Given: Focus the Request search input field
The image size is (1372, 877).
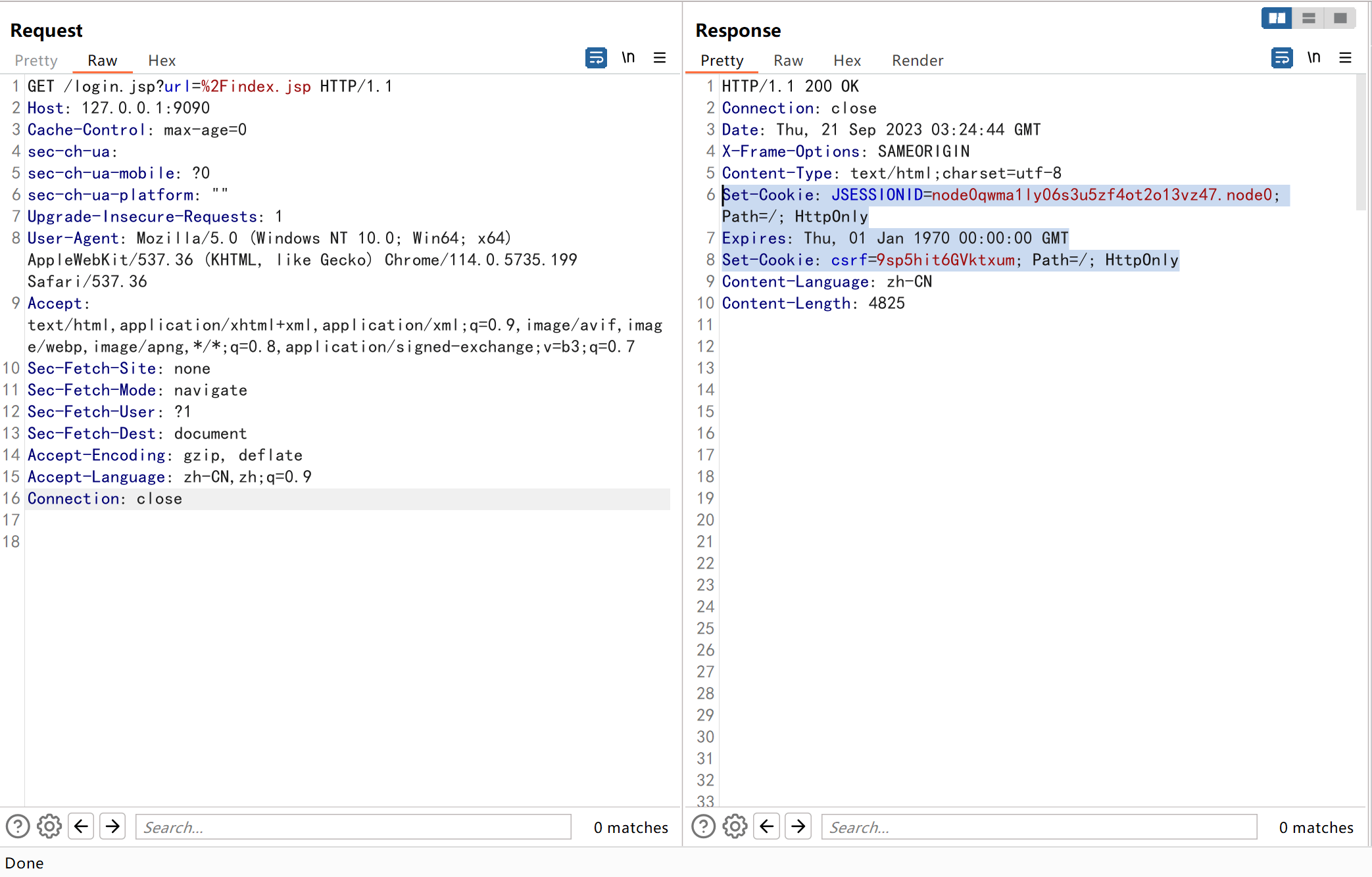Looking at the screenshot, I should (353, 827).
